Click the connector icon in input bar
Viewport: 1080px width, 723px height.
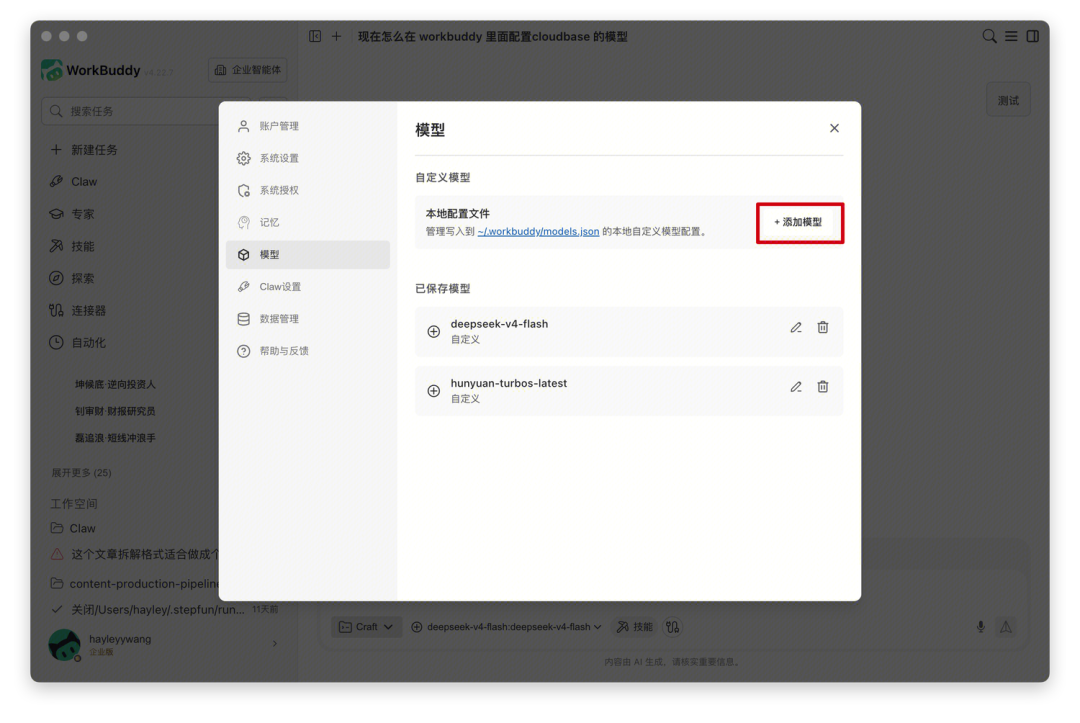click(x=673, y=627)
